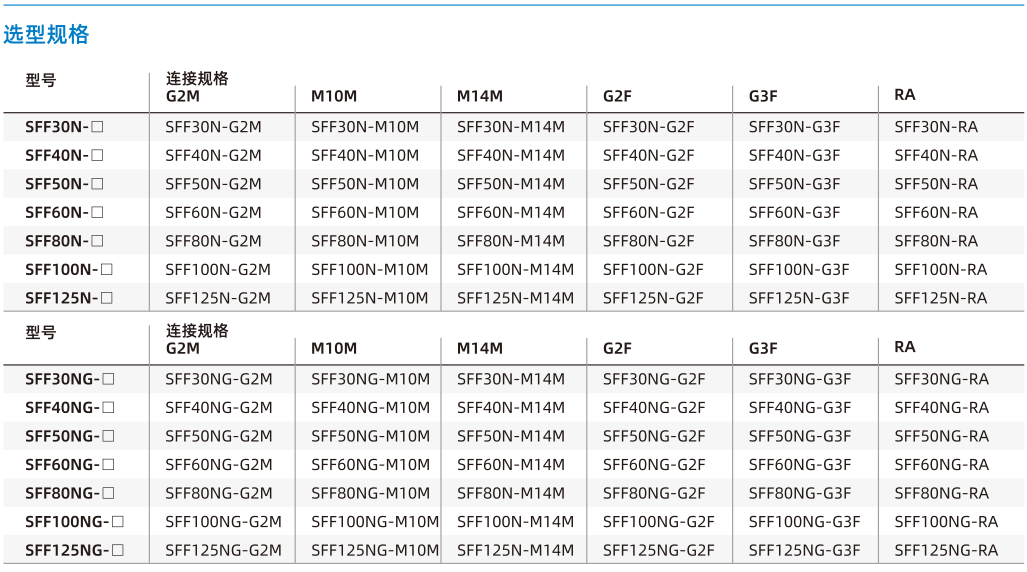1027x572 pixels.
Task: Select the SFF100NG-□ row label
Action: tap(75, 522)
